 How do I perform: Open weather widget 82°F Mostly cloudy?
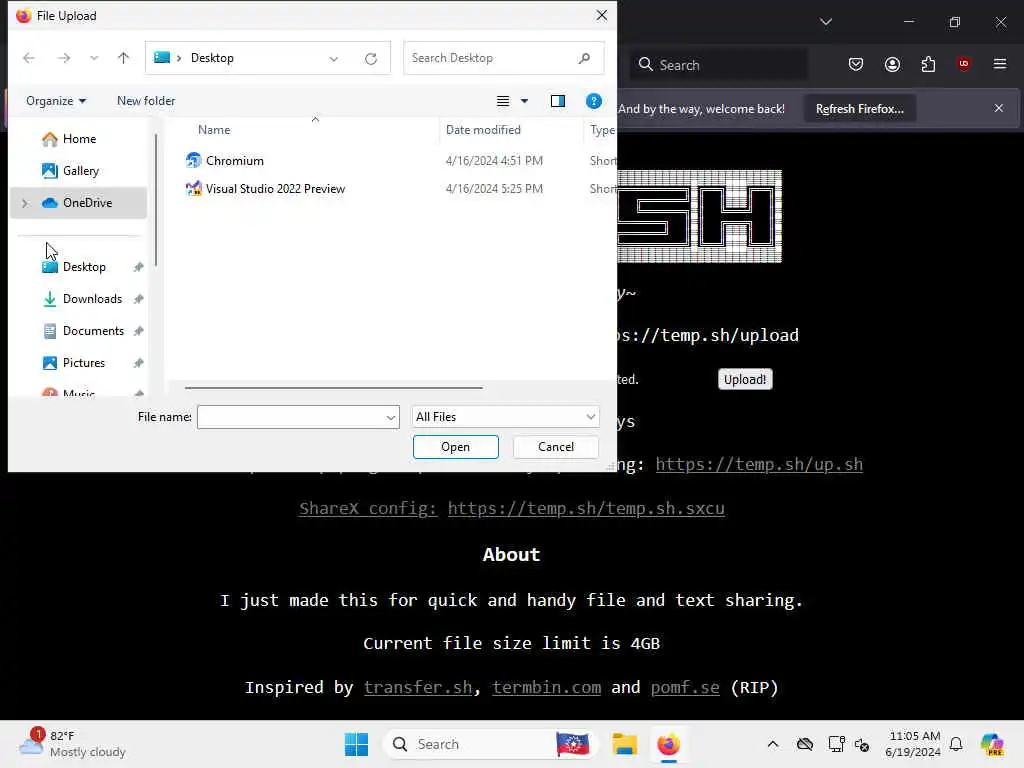[72, 744]
